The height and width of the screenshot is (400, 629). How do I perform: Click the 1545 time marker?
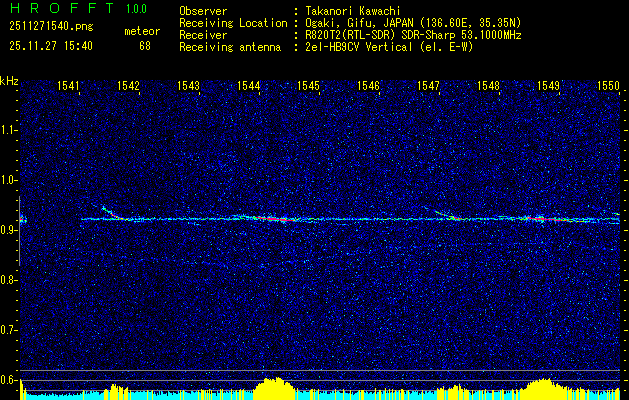[x=308, y=85]
